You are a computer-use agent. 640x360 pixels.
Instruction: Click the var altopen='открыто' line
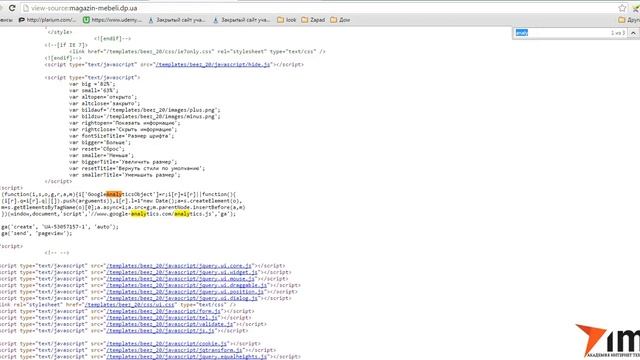click(103, 97)
